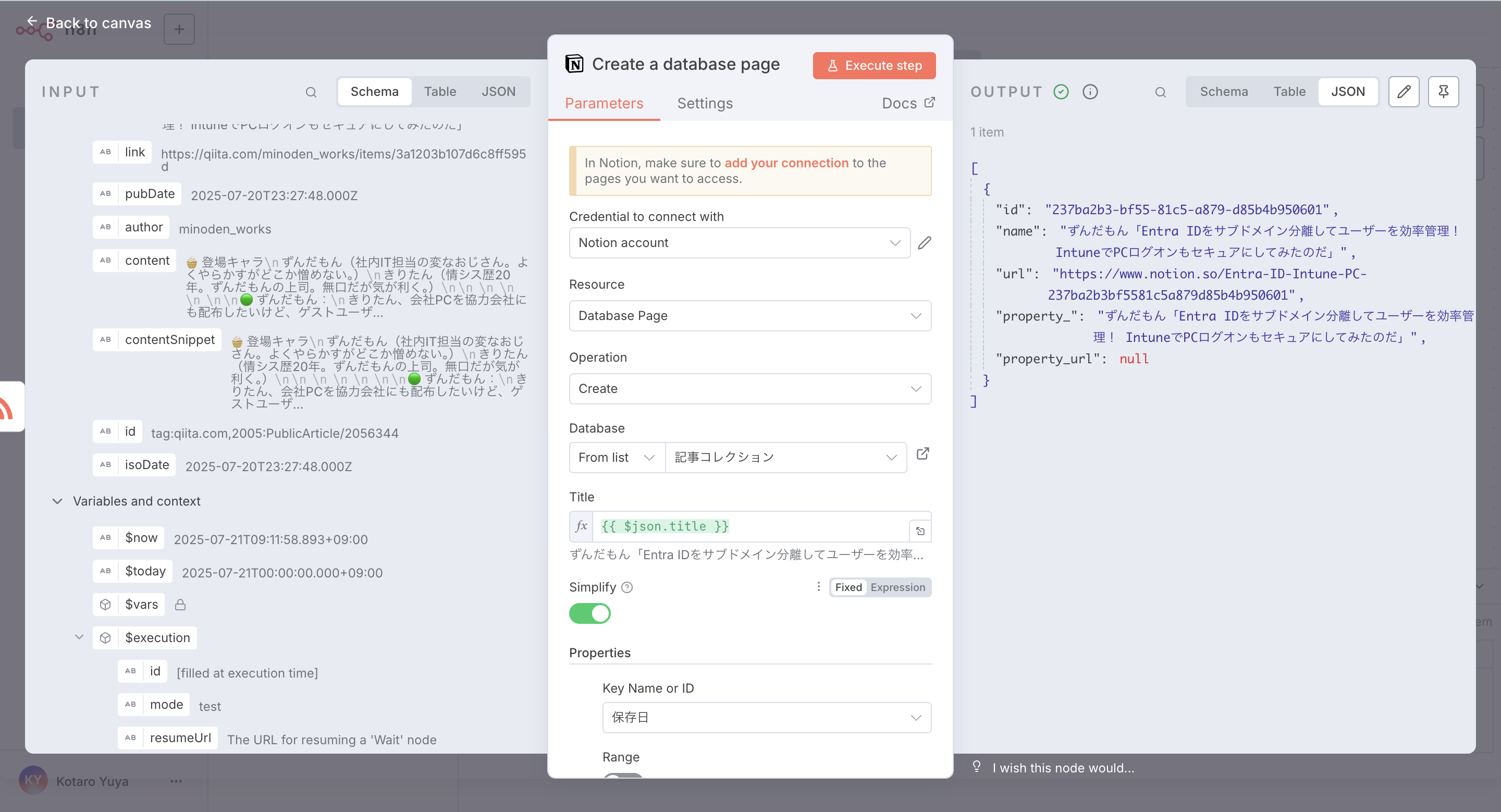Click minoden_works author value
1501x812 pixels.
click(x=225, y=229)
